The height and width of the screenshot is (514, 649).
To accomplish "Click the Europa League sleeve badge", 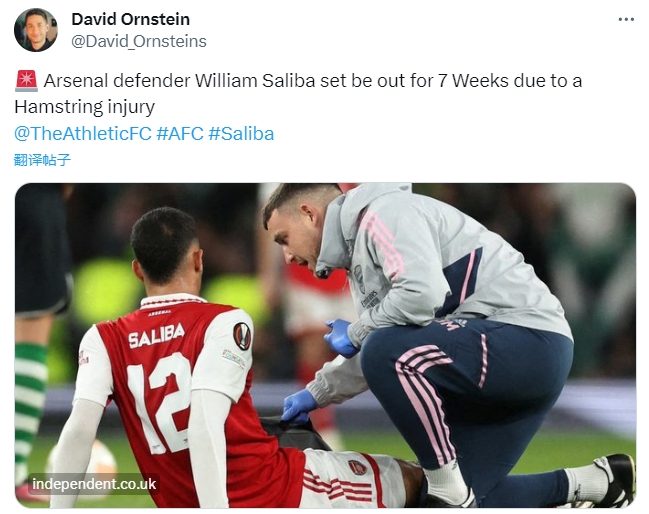I will pyautogui.click(x=242, y=336).
